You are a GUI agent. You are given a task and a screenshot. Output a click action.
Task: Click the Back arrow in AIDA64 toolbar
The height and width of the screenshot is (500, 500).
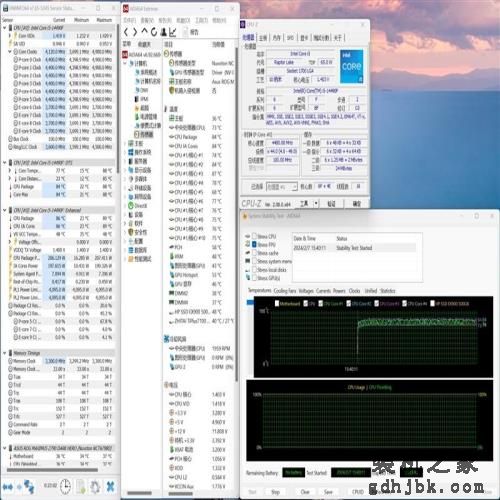point(126,32)
